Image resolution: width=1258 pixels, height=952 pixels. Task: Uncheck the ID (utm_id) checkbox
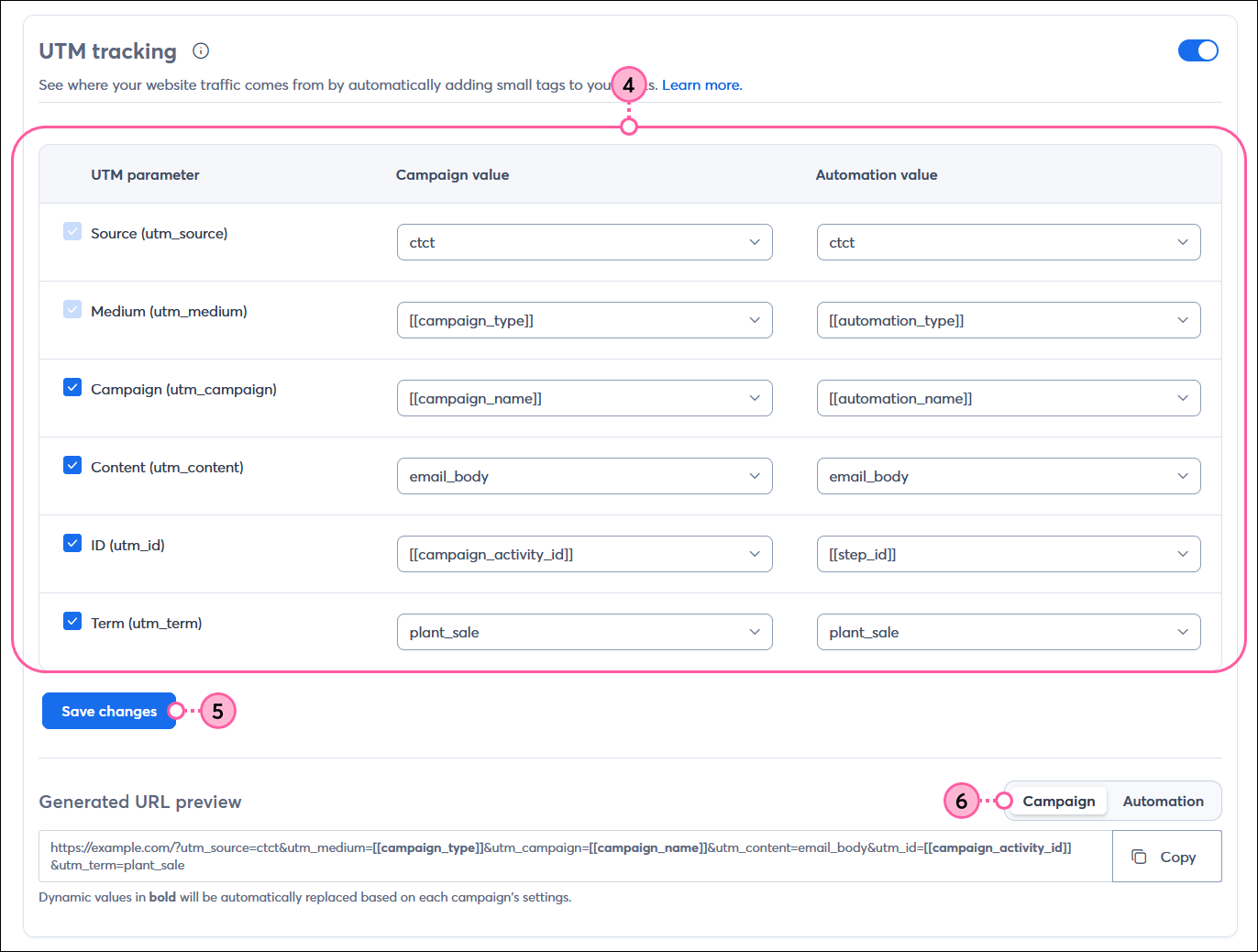pos(72,543)
